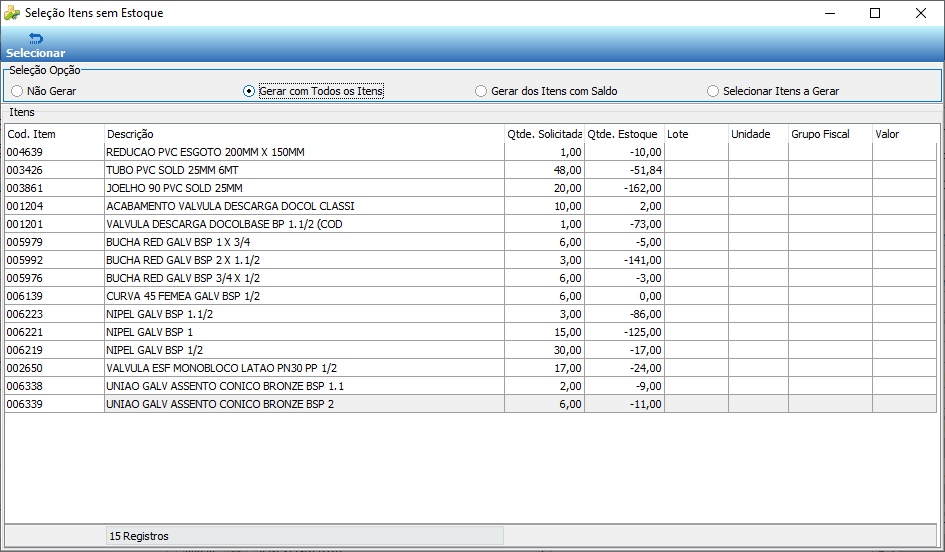Select row JOELHO 90 PVC SOLD 25MM
945x552 pixels.
tap(471, 188)
